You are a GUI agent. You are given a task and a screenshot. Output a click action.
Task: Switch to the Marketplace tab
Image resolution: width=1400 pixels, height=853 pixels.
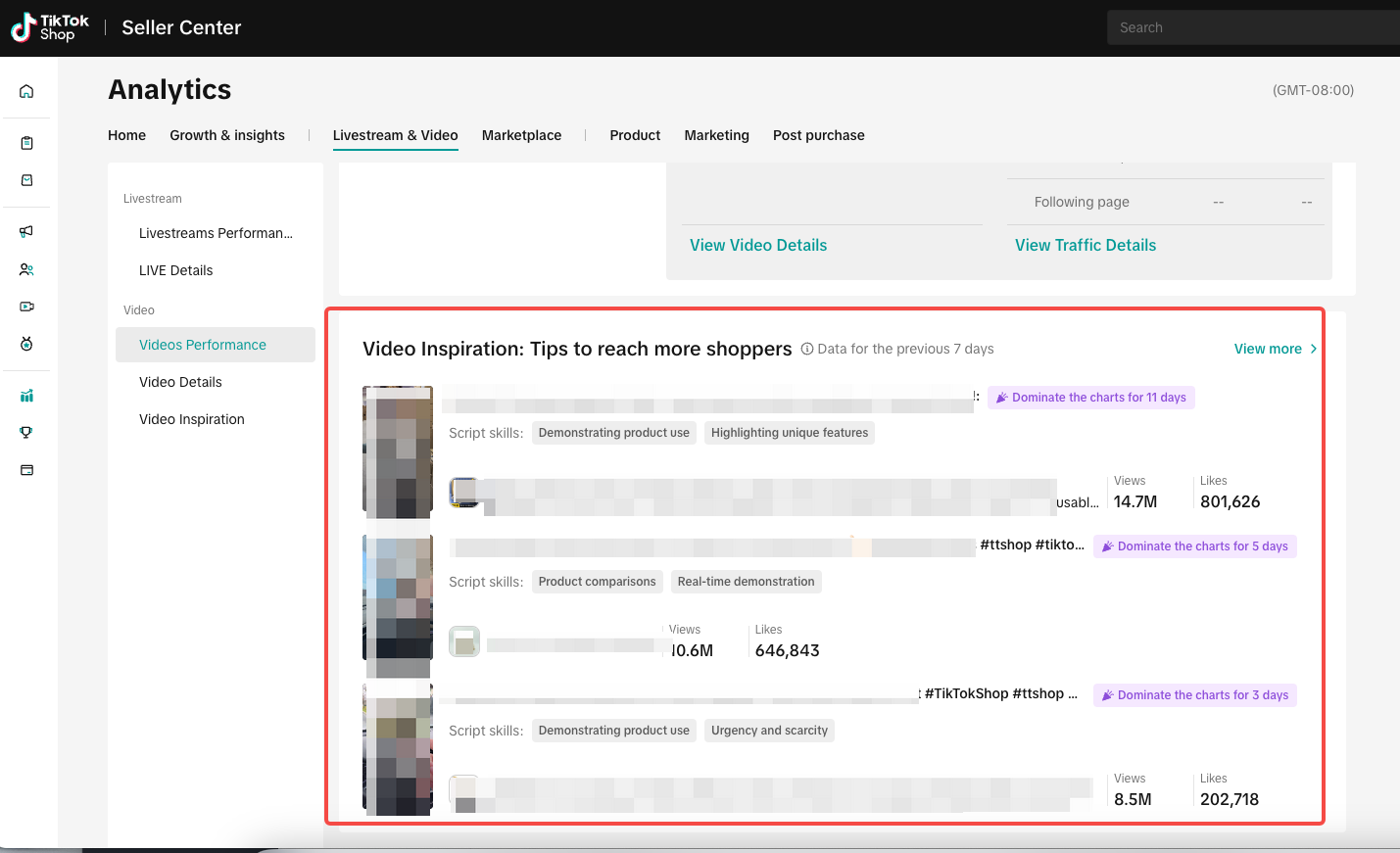click(521, 135)
